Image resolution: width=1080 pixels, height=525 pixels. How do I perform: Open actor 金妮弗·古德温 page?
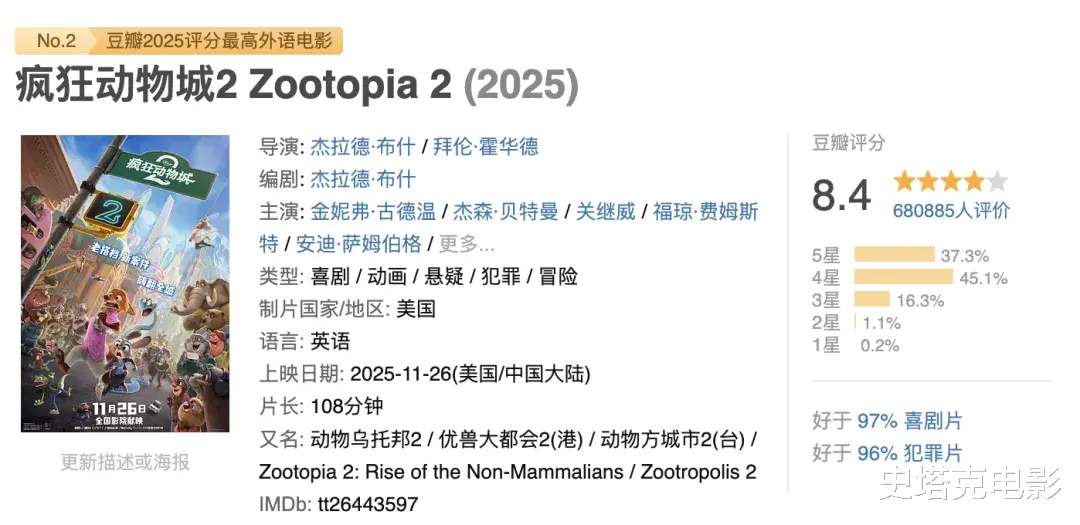point(373,211)
